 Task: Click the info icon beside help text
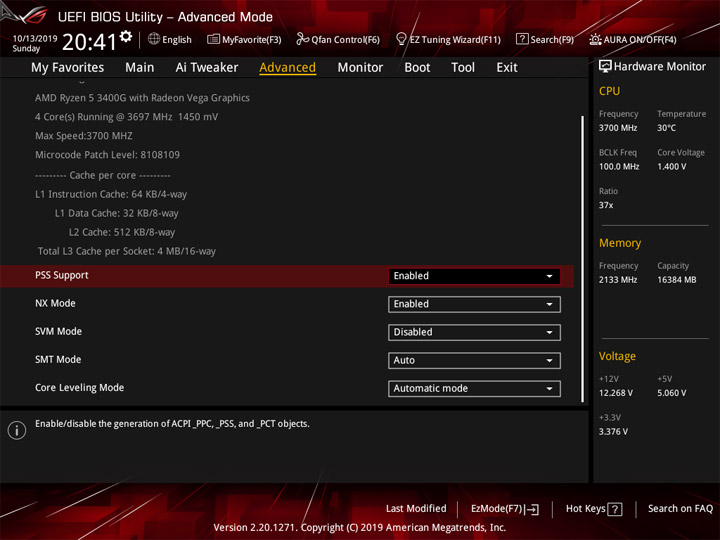(x=17, y=430)
